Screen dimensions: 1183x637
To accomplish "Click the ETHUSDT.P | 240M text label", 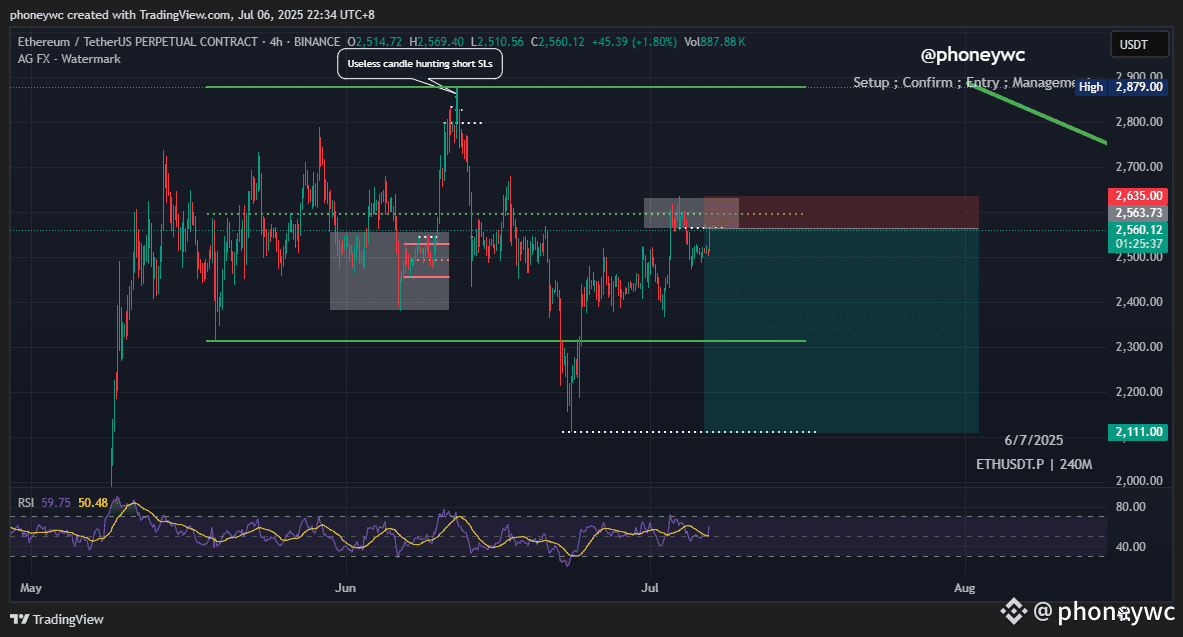I will click(x=1034, y=464).
